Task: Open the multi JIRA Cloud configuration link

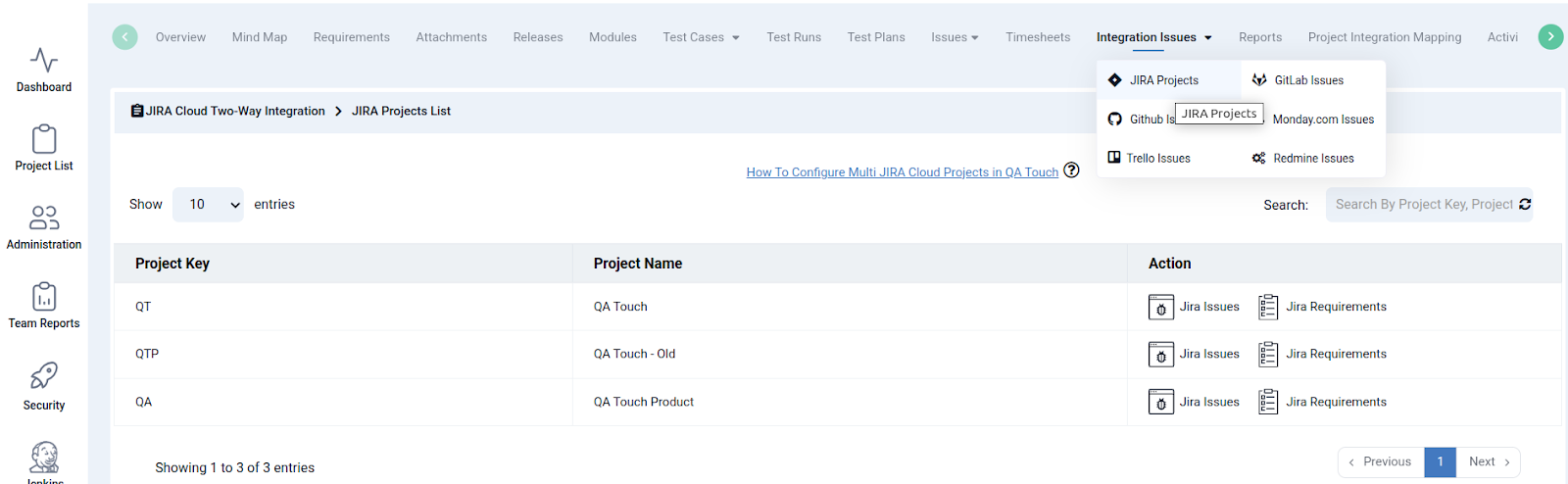Action: [x=903, y=172]
